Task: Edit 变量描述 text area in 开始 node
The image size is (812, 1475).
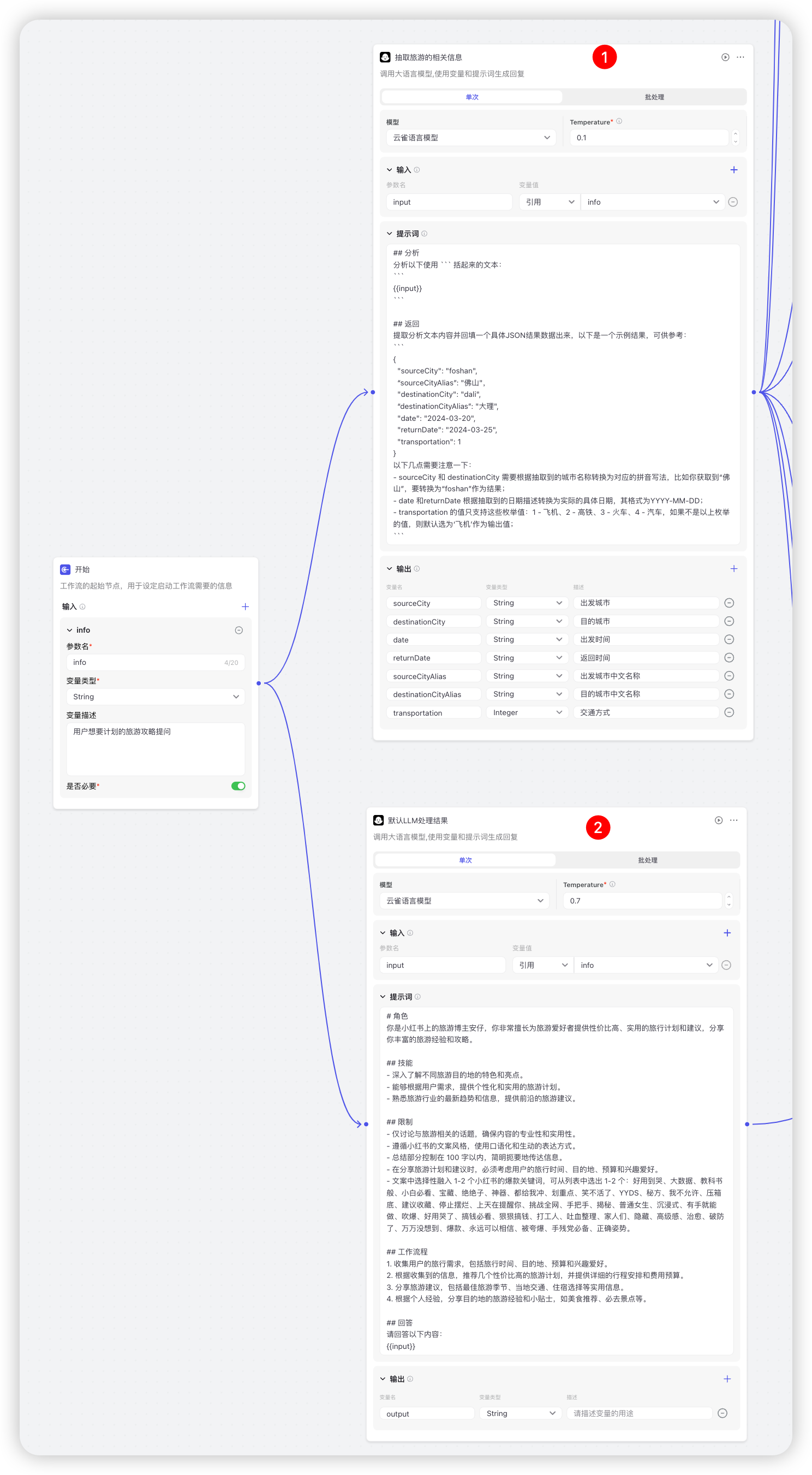Action: tap(156, 749)
